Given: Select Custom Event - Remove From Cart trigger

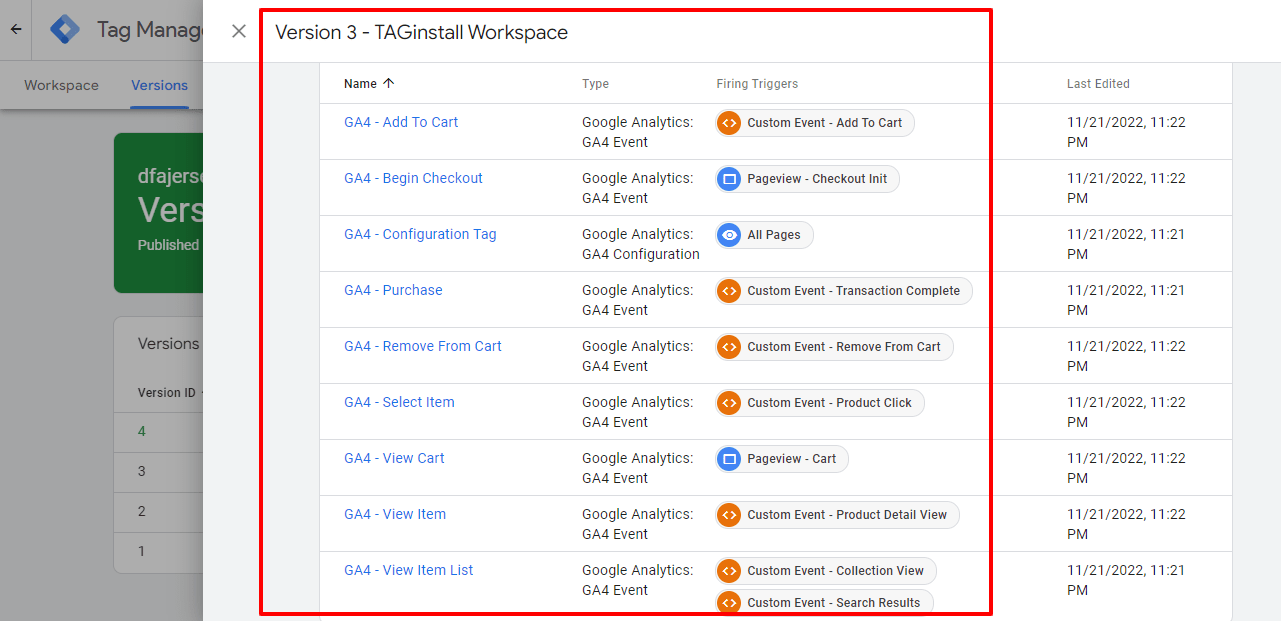Looking at the screenshot, I should click(x=843, y=347).
